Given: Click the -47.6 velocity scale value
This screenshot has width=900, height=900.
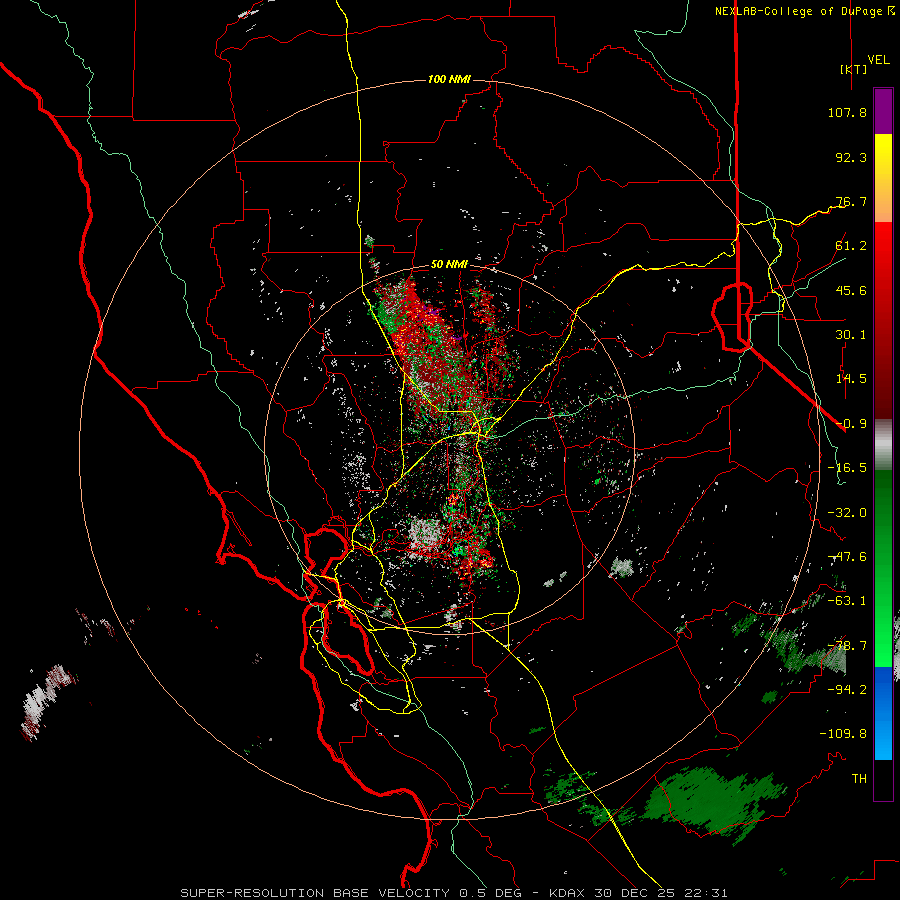Looking at the screenshot, I should [847, 557].
